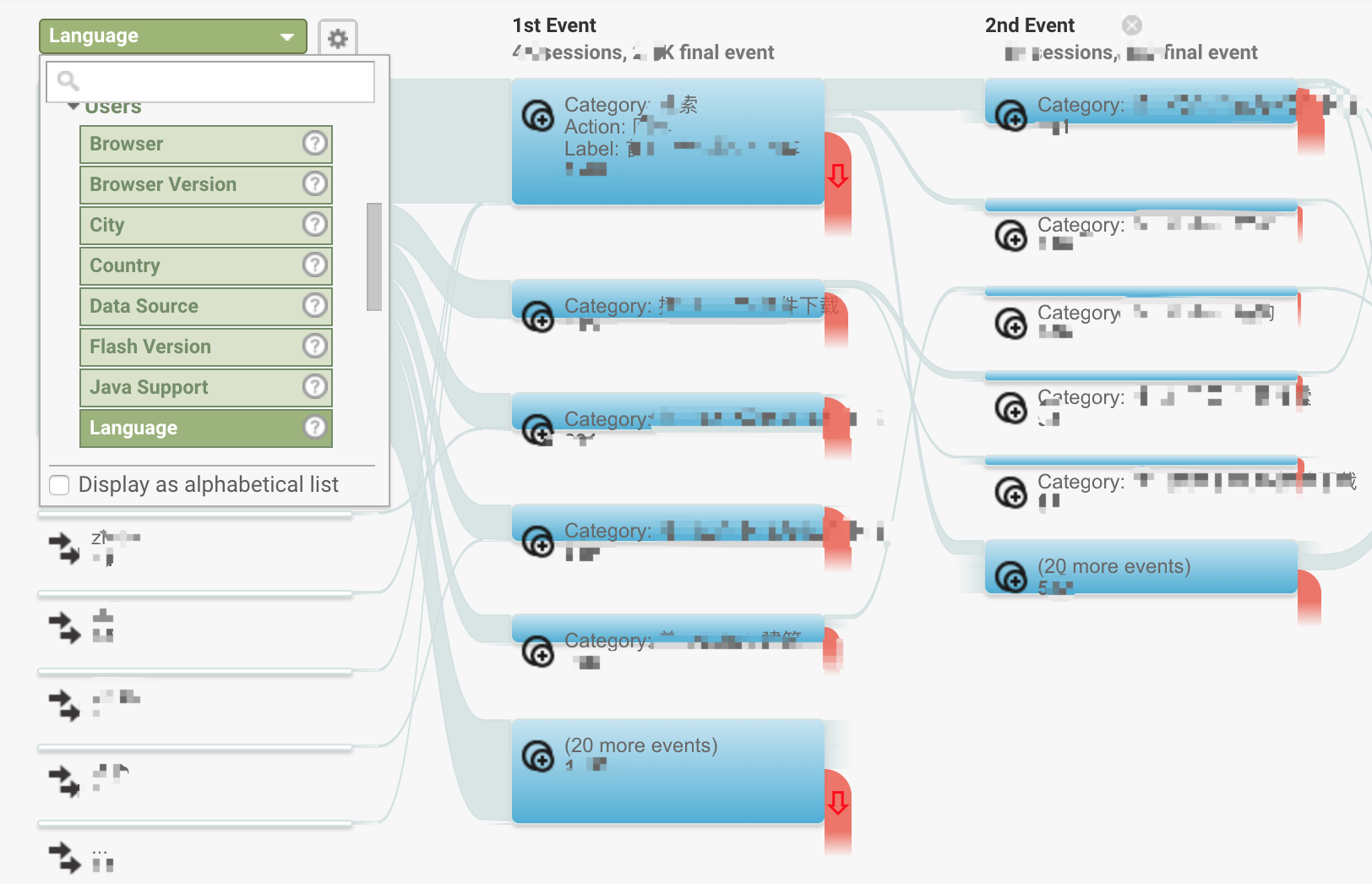Screen dimensions: 1372x884
Task: Click red drop-off arrow on first event node
Action: [837, 176]
